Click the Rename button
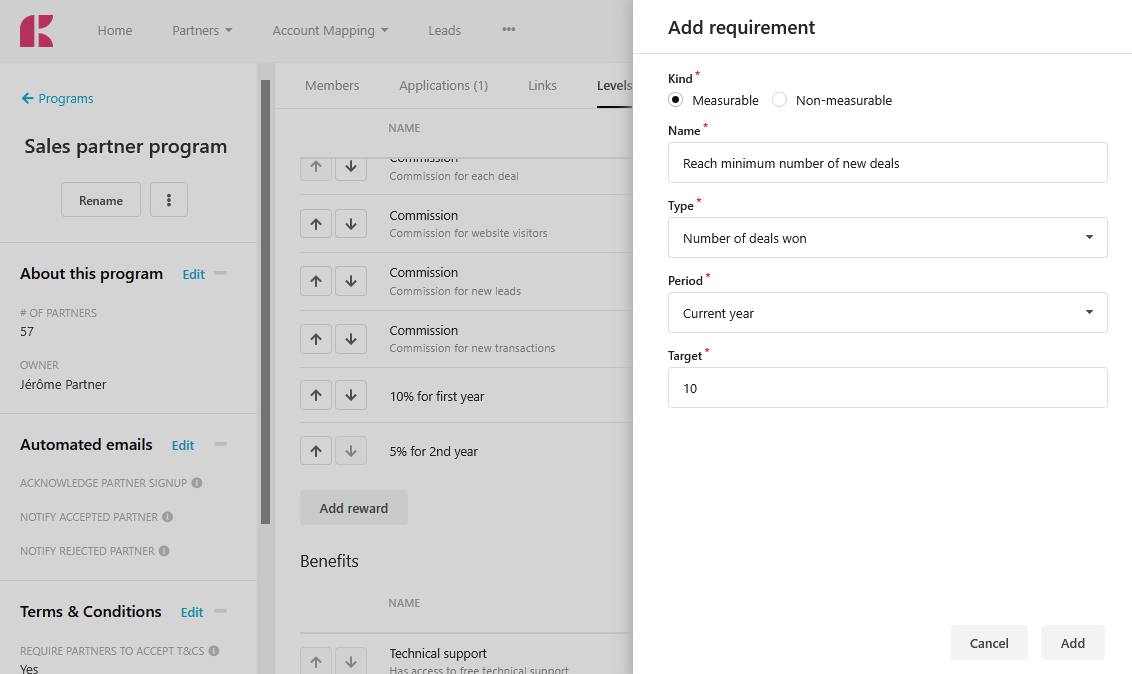The image size is (1132, 674). (101, 200)
